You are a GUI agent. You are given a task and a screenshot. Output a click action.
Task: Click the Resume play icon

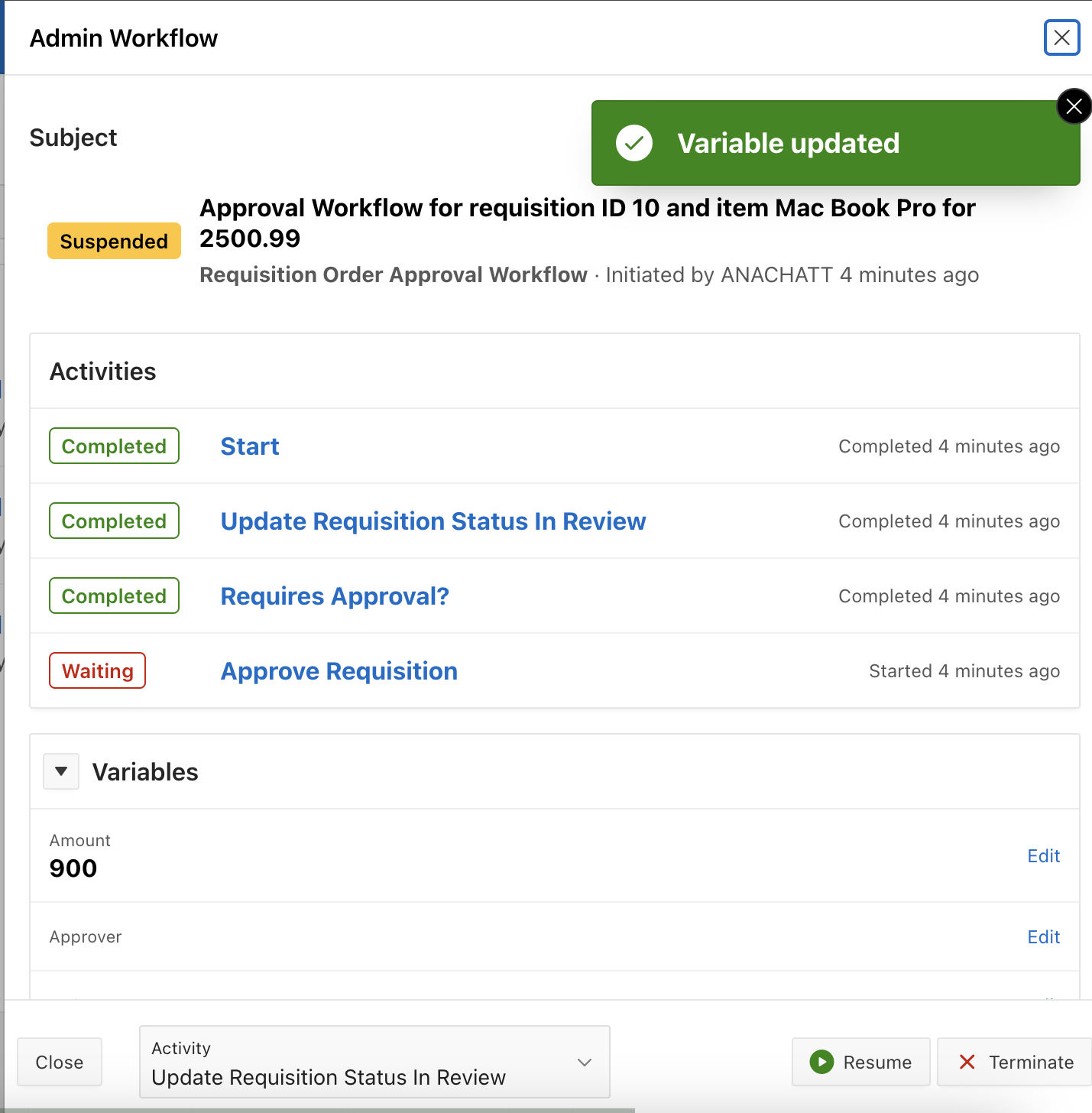(821, 1062)
